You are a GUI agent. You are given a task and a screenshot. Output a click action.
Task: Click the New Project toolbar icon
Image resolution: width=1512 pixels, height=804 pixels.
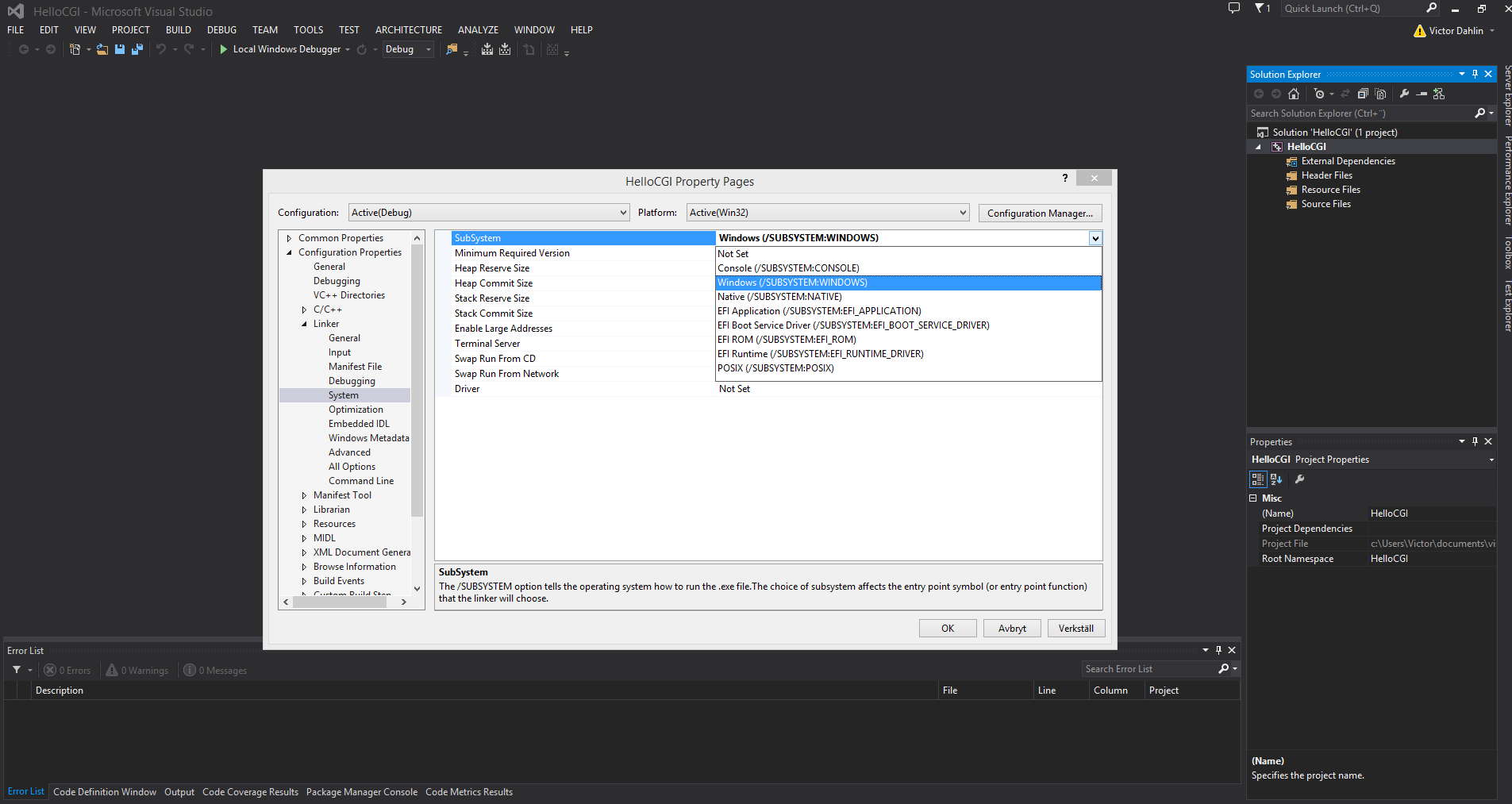click(x=75, y=49)
